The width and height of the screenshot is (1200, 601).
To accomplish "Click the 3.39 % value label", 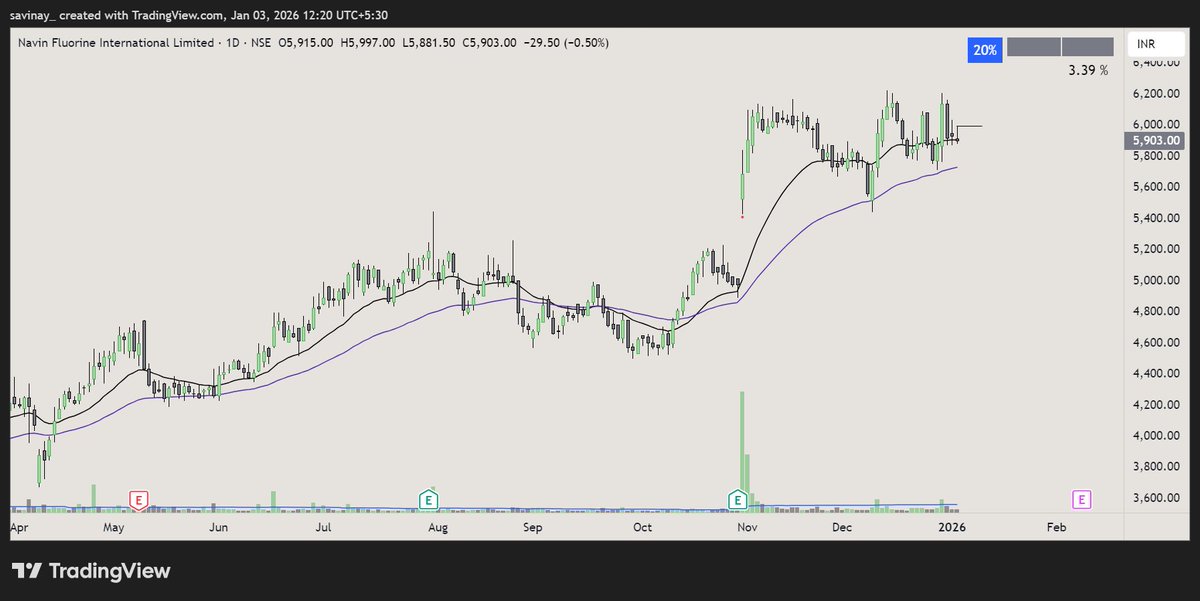I will [x=1089, y=70].
